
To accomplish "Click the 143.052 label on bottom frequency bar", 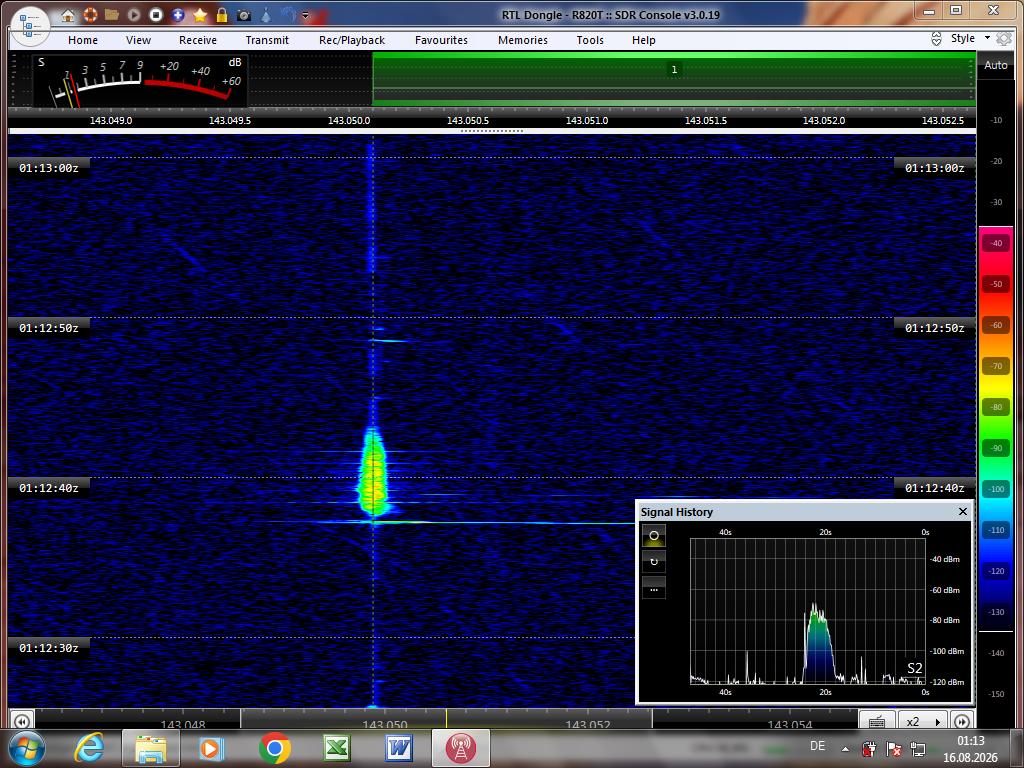I will tap(587, 724).
